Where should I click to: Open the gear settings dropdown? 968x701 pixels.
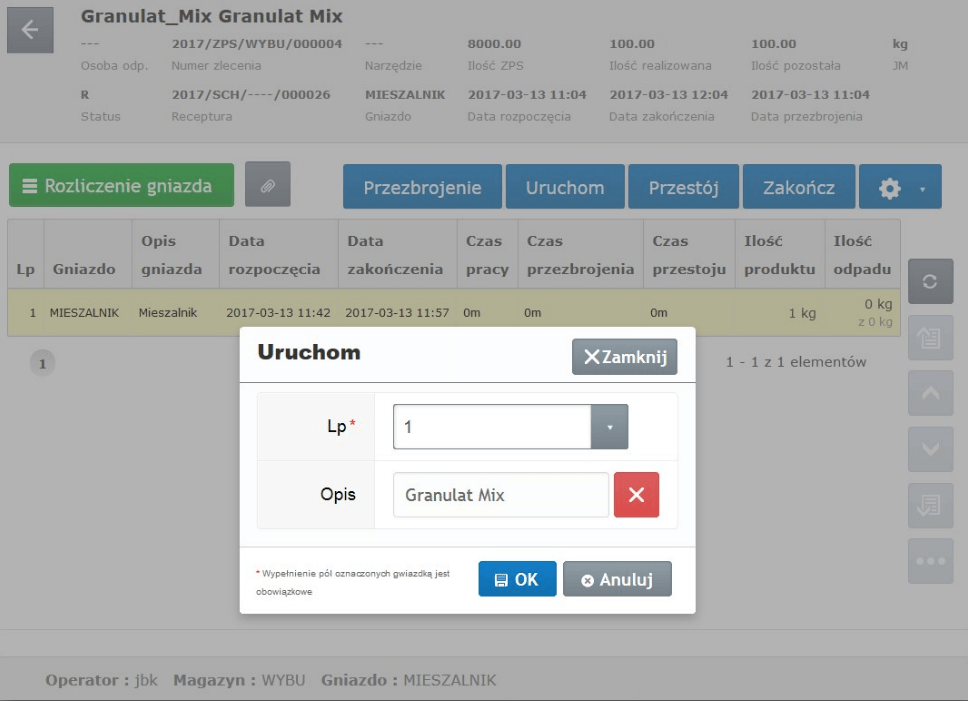click(x=900, y=187)
